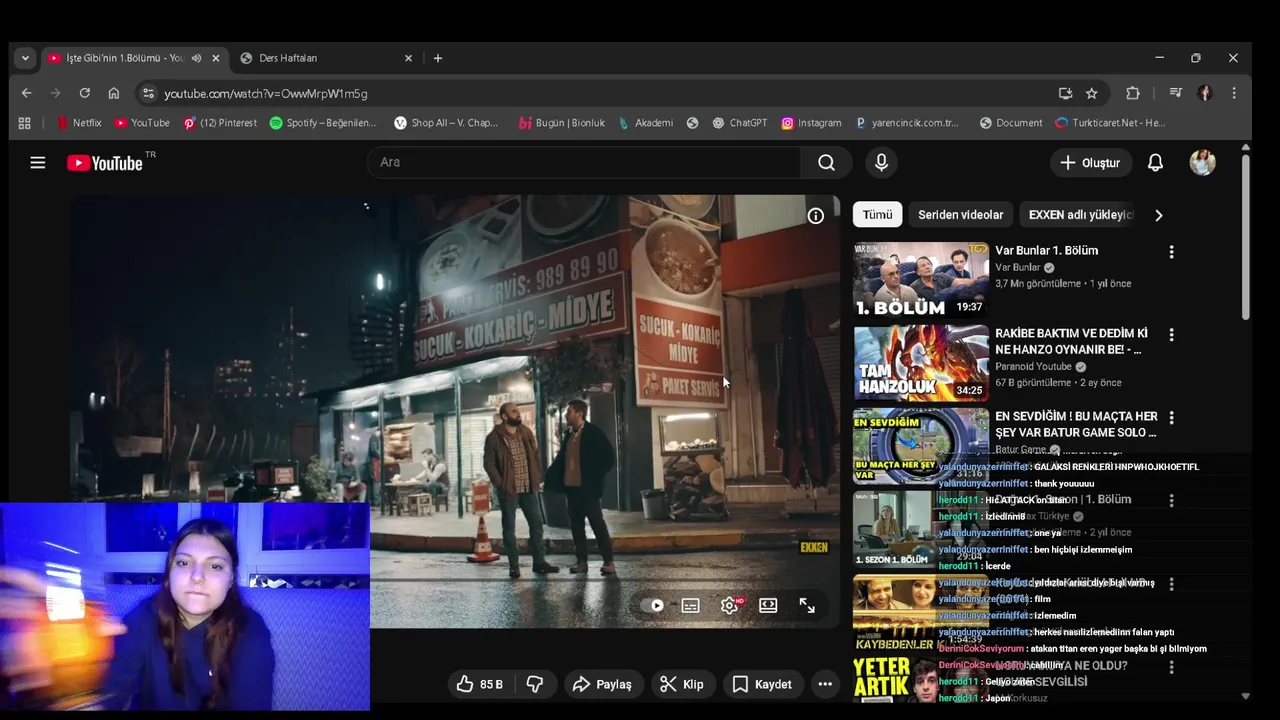Reload the current page
Image resolution: width=1280 pixels, height=720 pixels.
point(85,93)
